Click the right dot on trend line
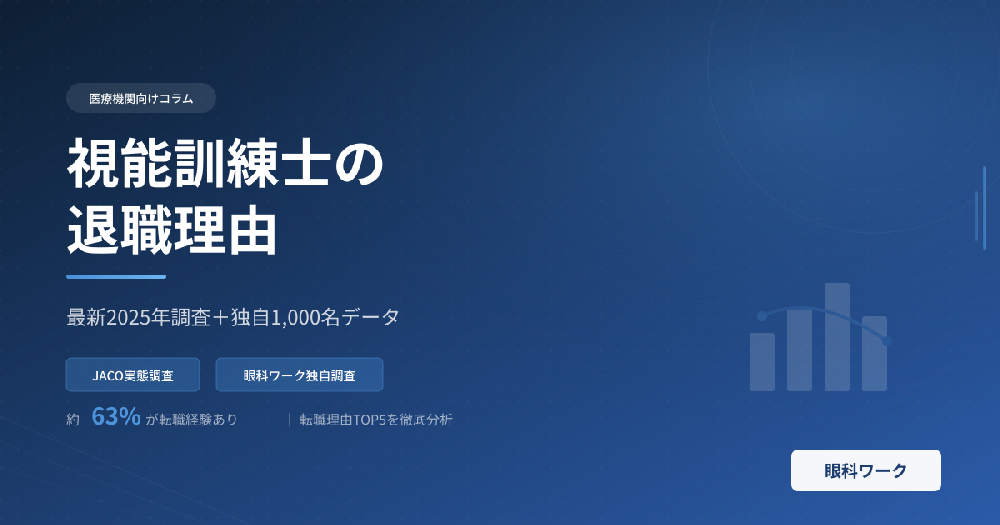Image resolution: width=1000 pixels, height=525 pixels. coord(886,342)
